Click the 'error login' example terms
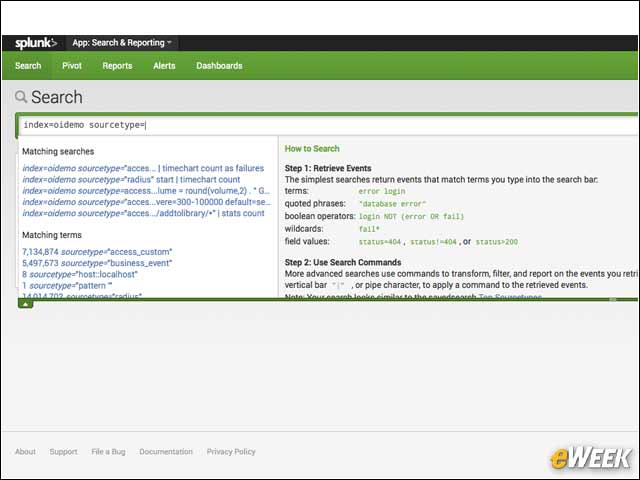 pos(382,191)
